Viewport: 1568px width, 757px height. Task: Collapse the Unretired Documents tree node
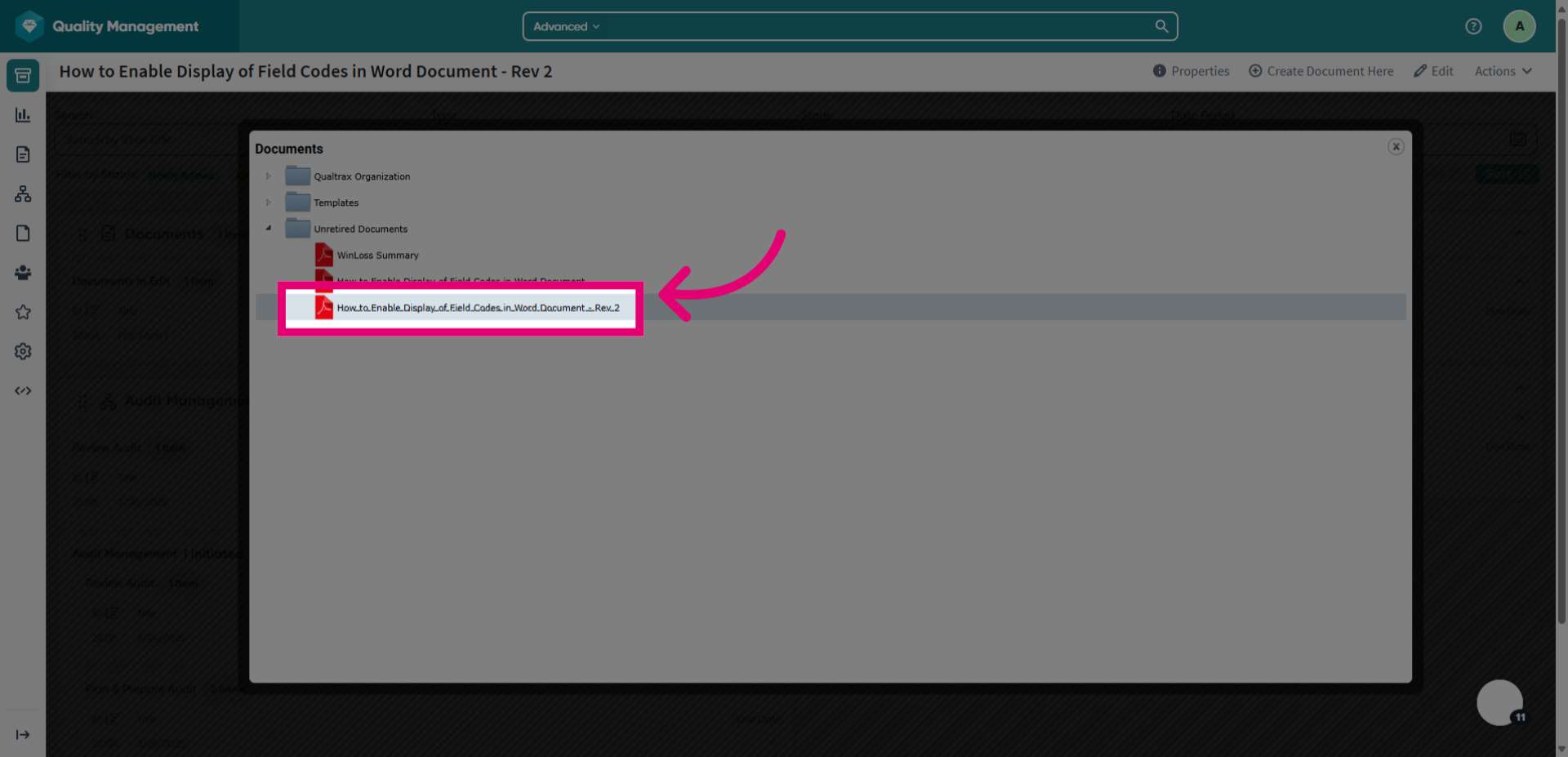point(268,228)
